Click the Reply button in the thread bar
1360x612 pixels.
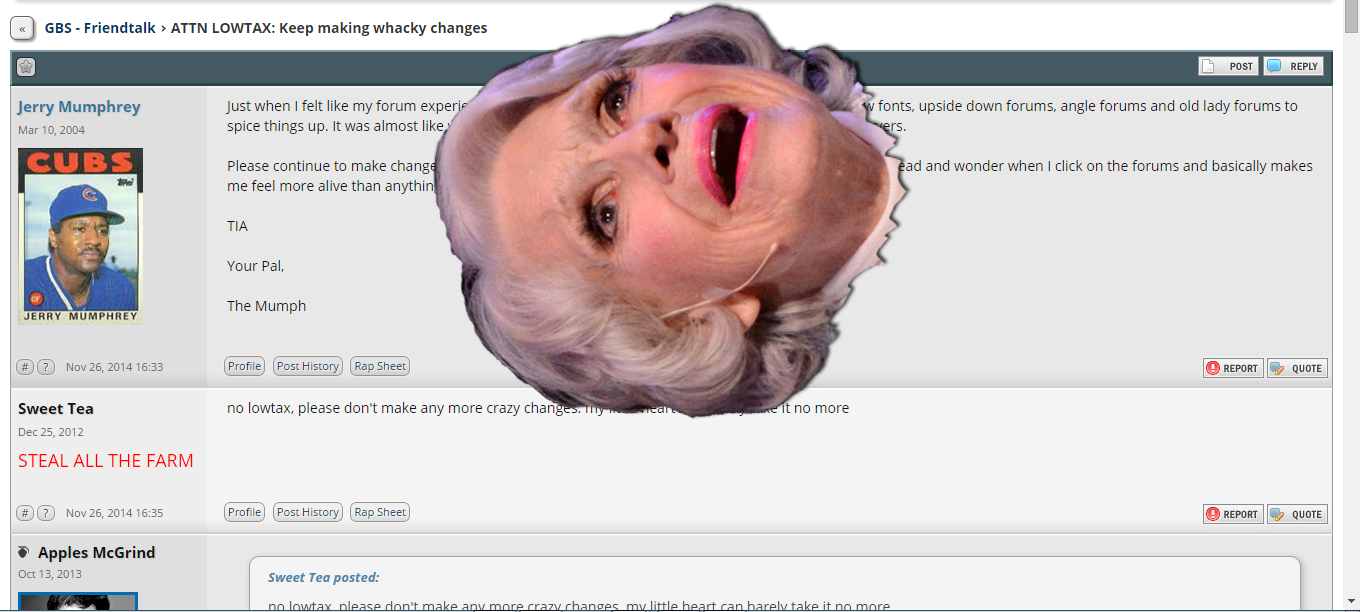coord(1293,66)
